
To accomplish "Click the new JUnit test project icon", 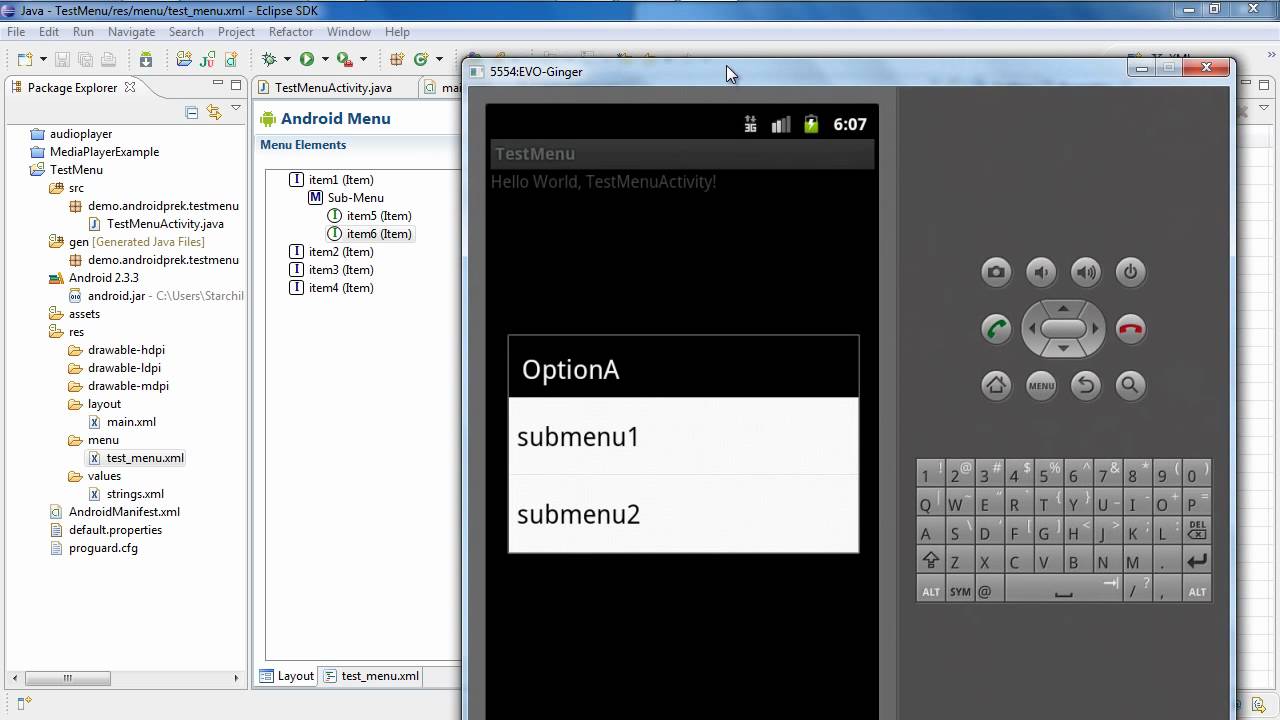I will pyautogui.click(x=208, y=60).
